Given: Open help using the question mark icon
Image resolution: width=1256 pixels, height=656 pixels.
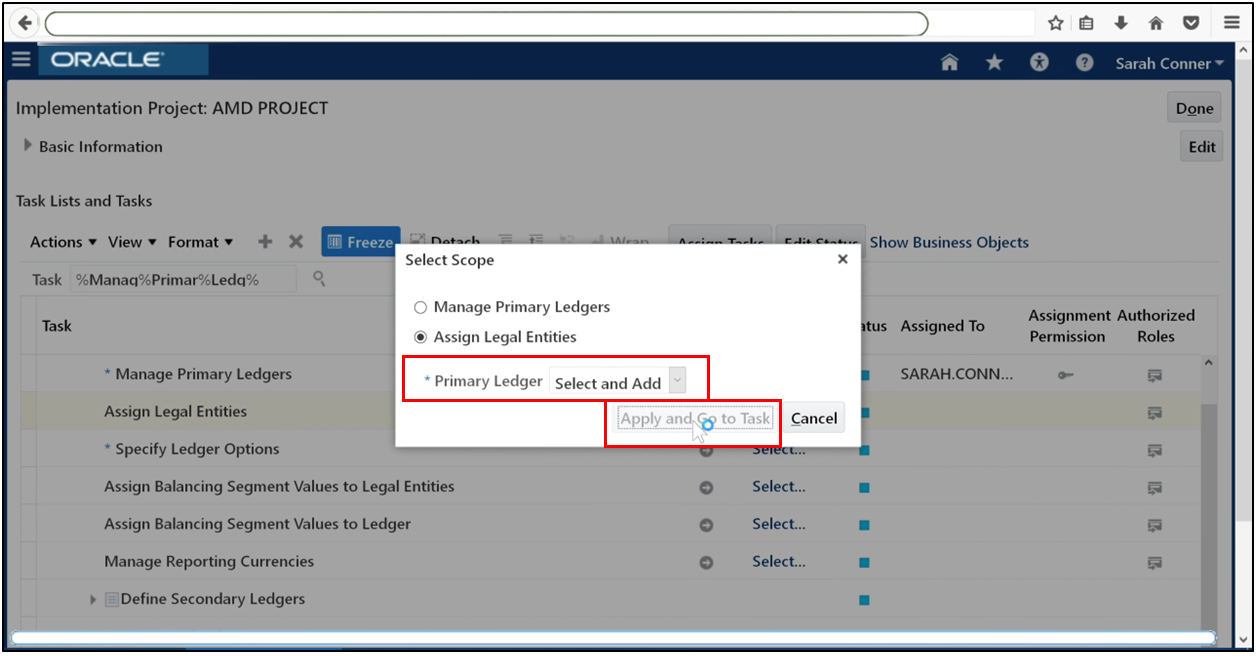Looking at the screenshot, I should pos(1083,62).
